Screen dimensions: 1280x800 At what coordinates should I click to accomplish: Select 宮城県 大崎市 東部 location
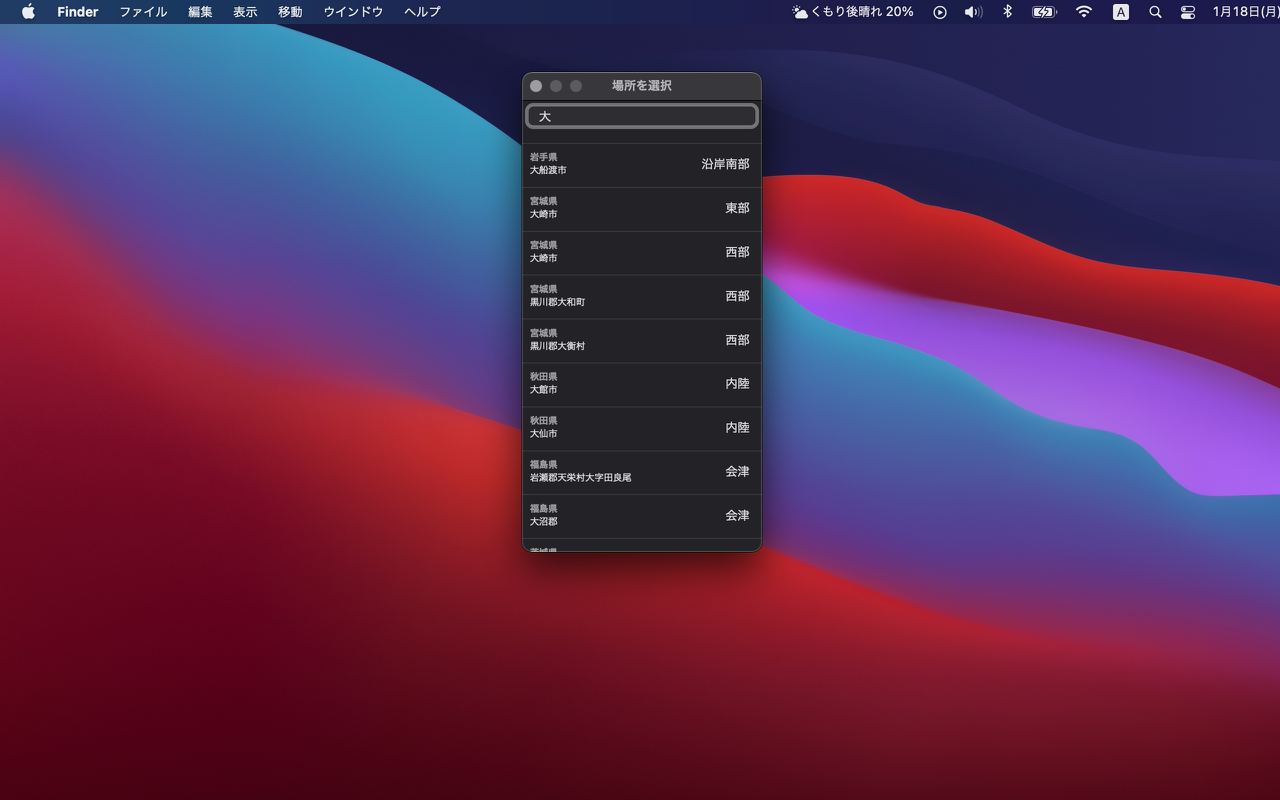click(x=642, y=208)
